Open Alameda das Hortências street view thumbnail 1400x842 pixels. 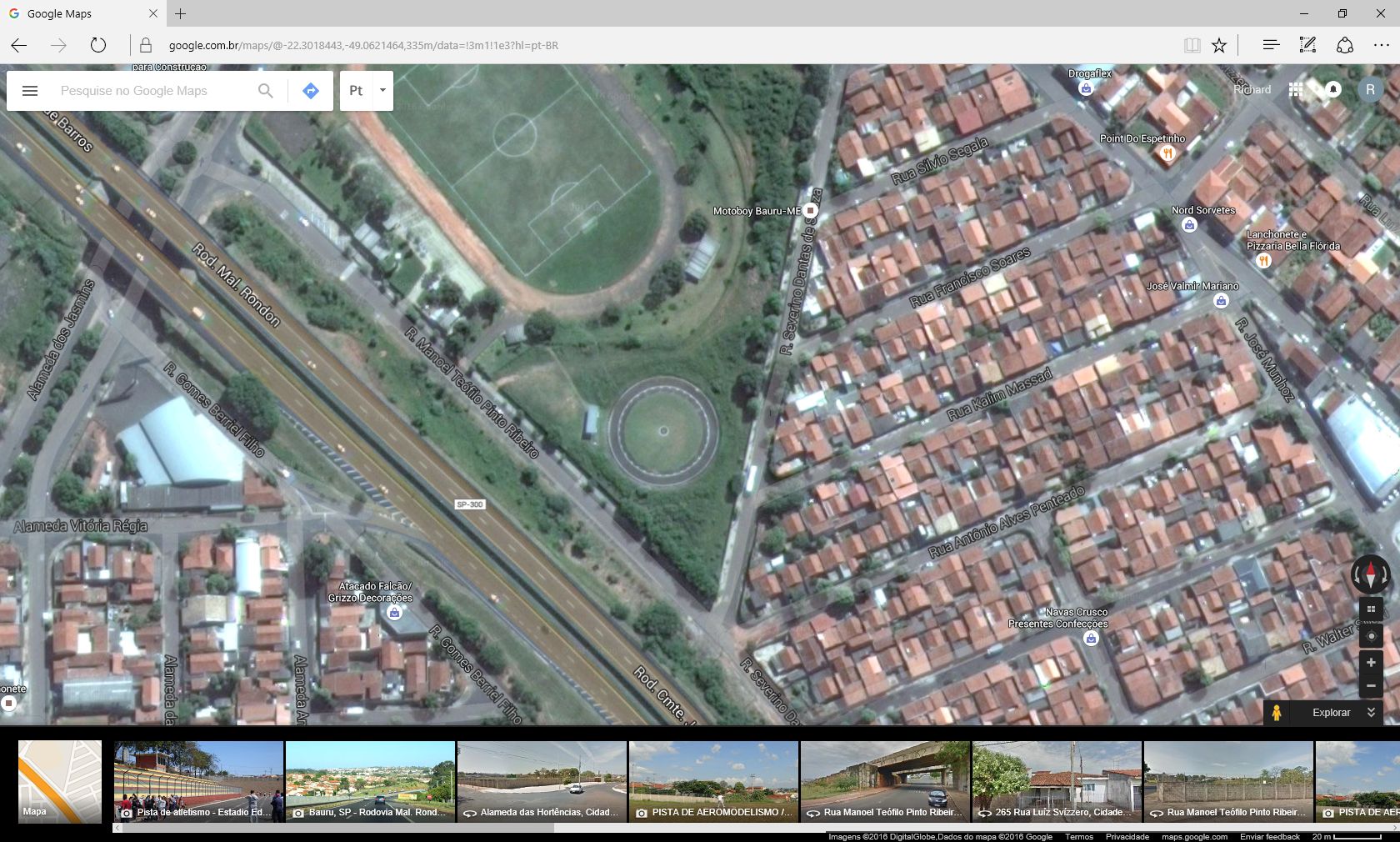[542, 781]
